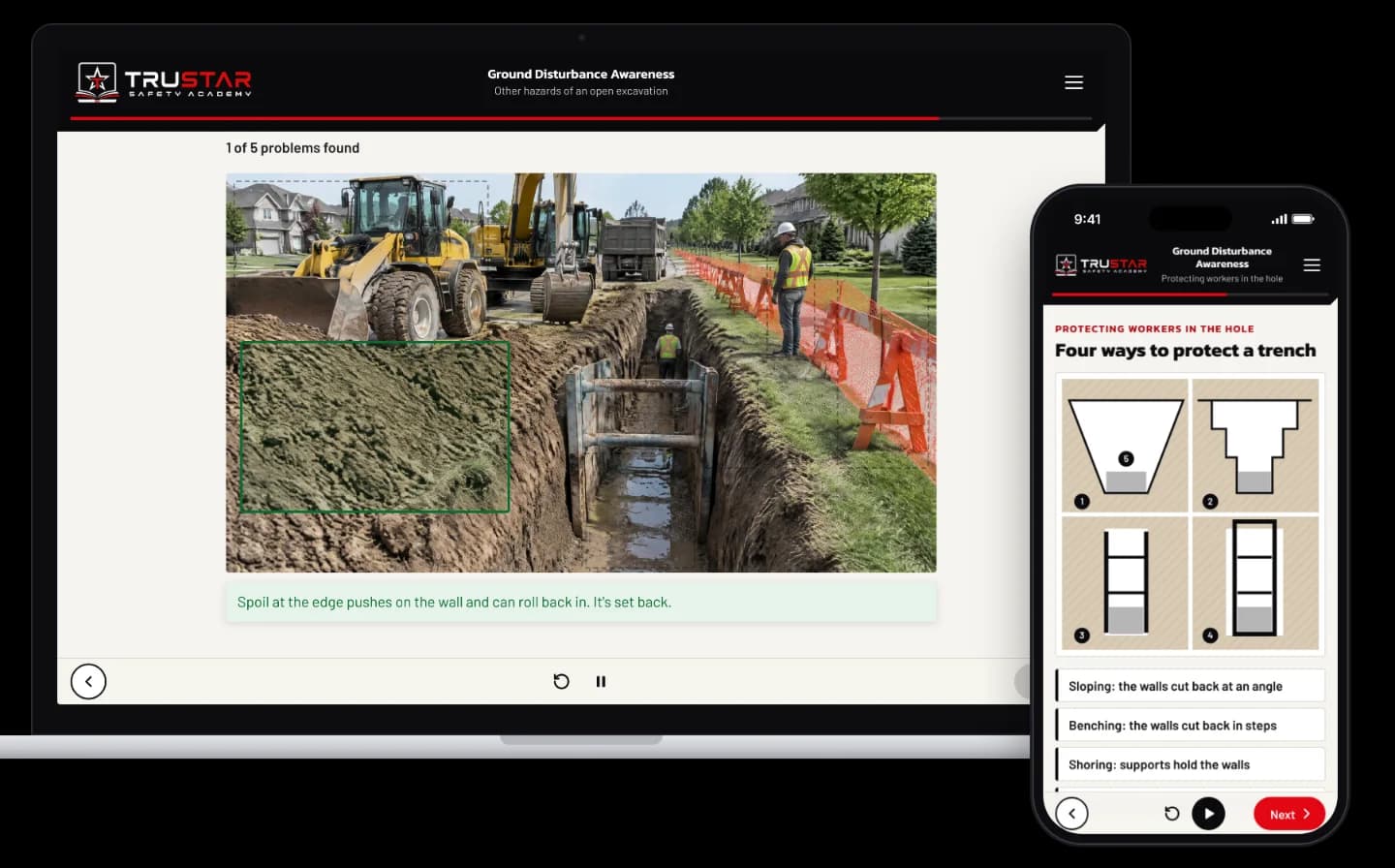Select the Shoring supports description row
Screen dimensions: 1395x868
click(1191, 764)
